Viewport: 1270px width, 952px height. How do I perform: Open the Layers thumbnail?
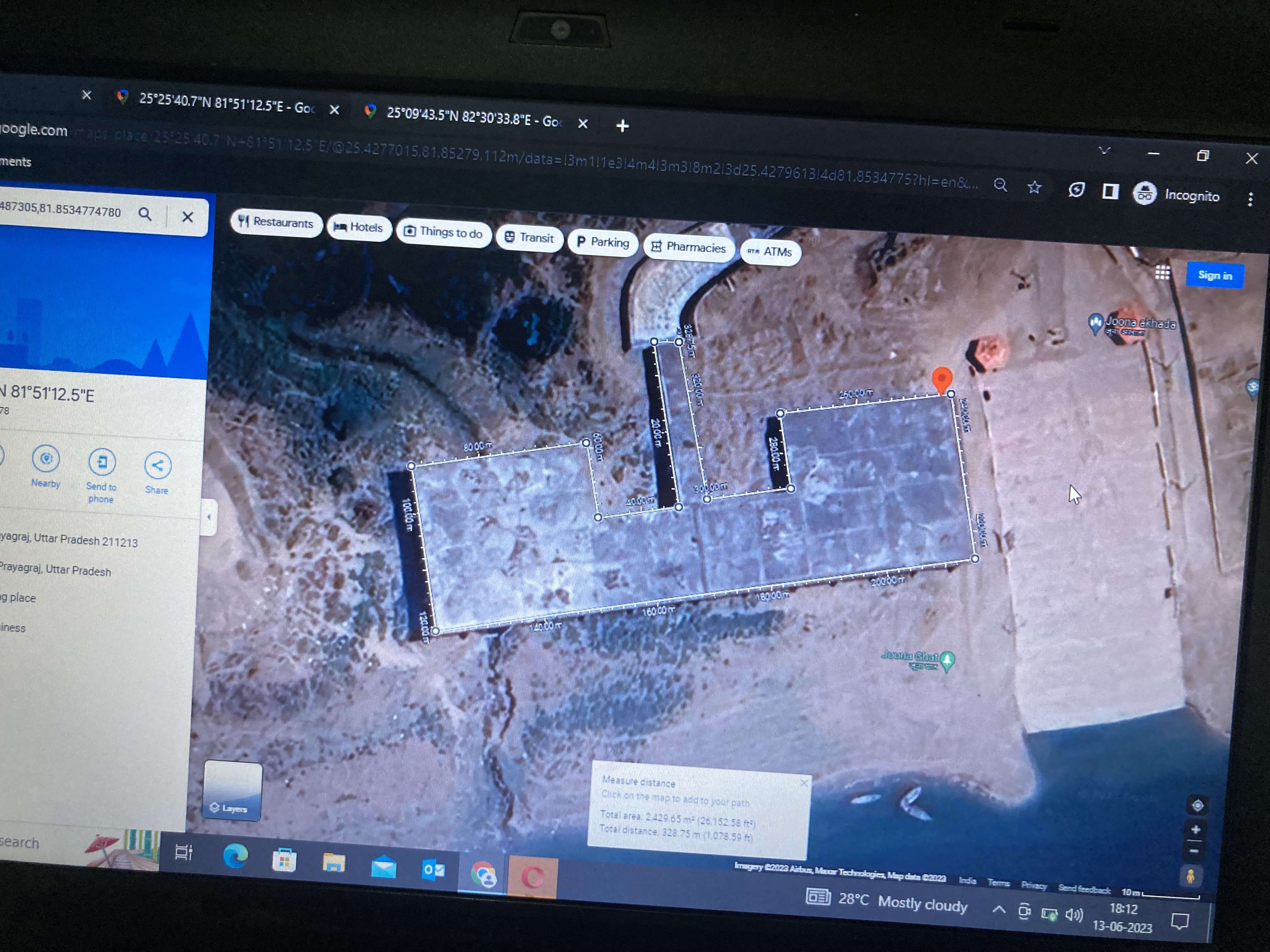click(232, 791)
